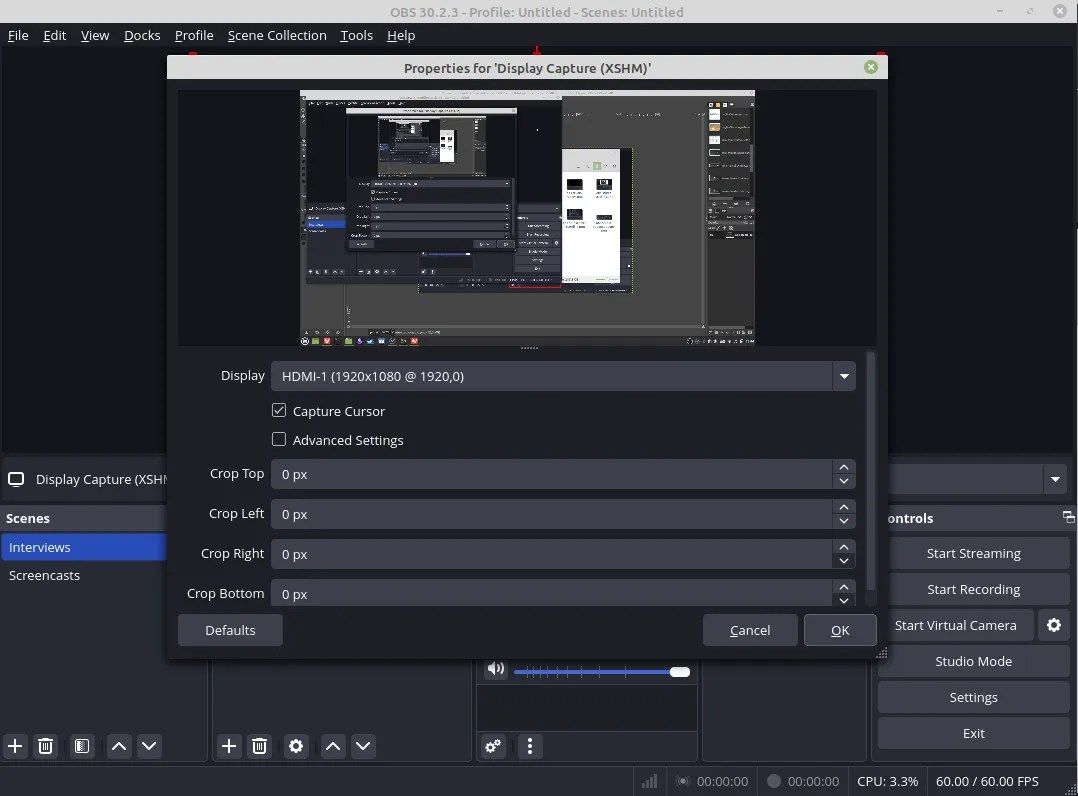
Task: Mute the audio source speaker icon
Action: 496,669
